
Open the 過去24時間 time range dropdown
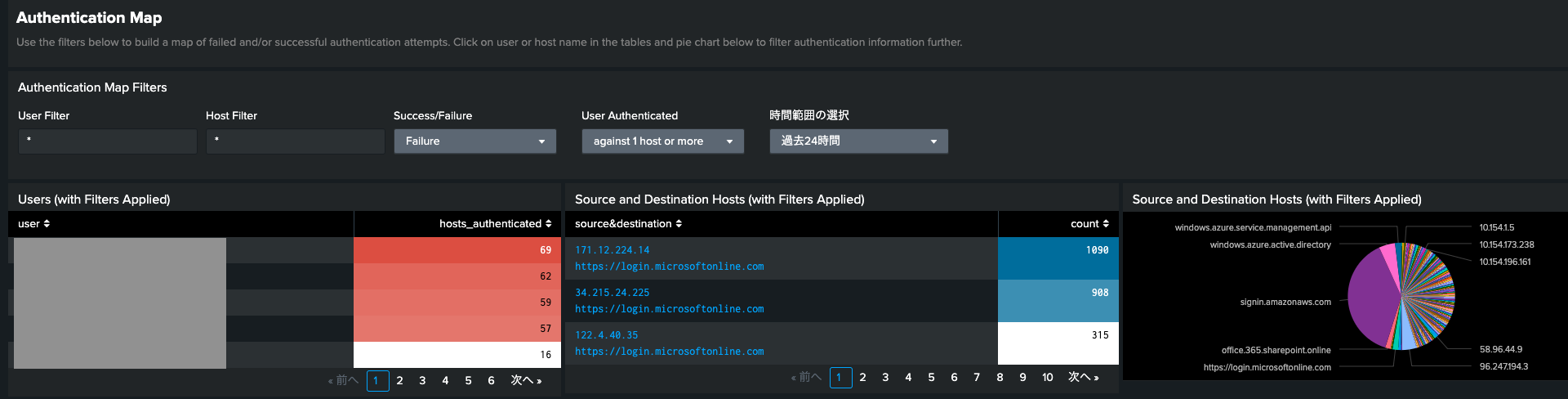[859, 141]
